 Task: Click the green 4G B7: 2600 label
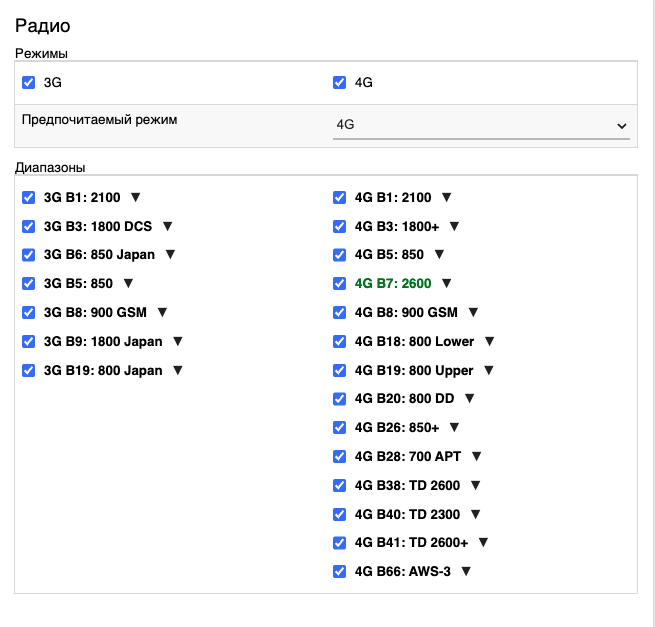click(393, 284)
